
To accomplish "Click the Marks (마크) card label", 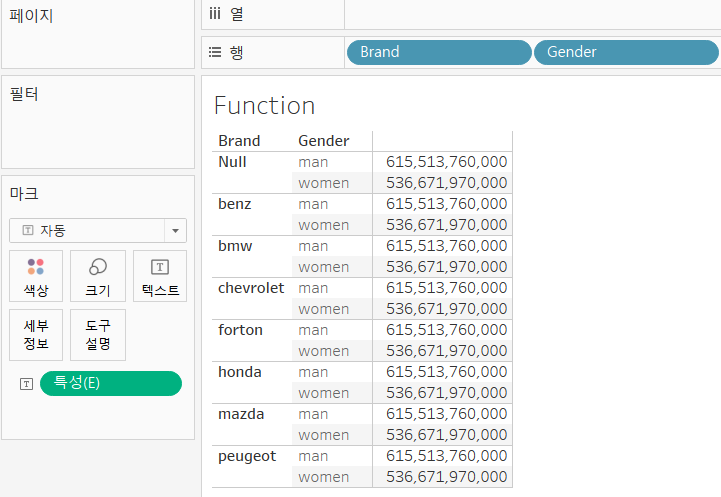I will coord(24,194).
